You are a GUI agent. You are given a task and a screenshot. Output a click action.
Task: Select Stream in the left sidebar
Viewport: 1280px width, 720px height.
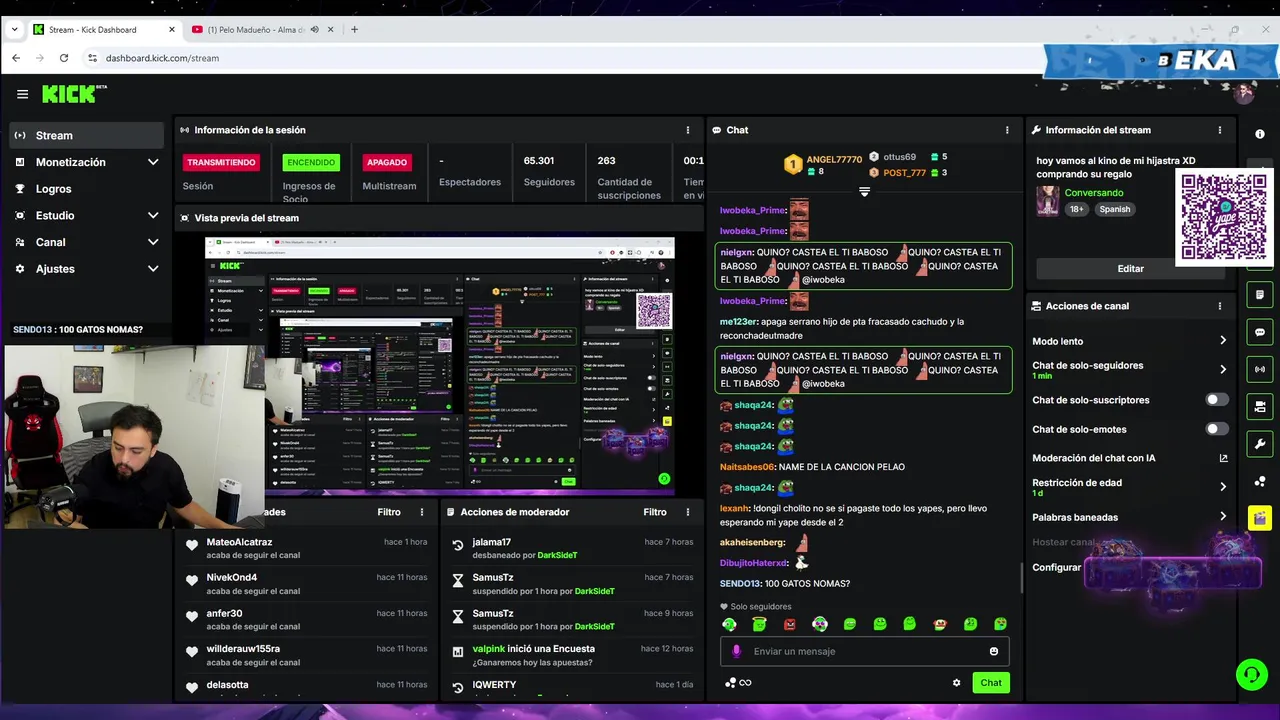pyautogui.click(x=86, y=135)
